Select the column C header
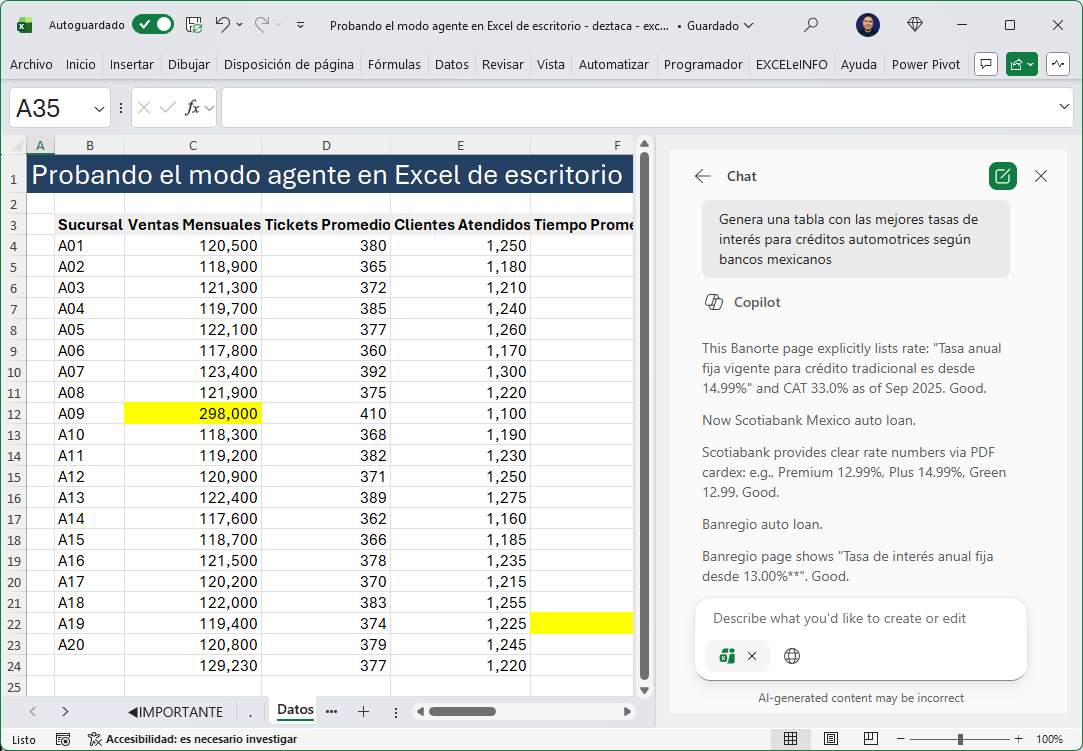 pos(193,146)
